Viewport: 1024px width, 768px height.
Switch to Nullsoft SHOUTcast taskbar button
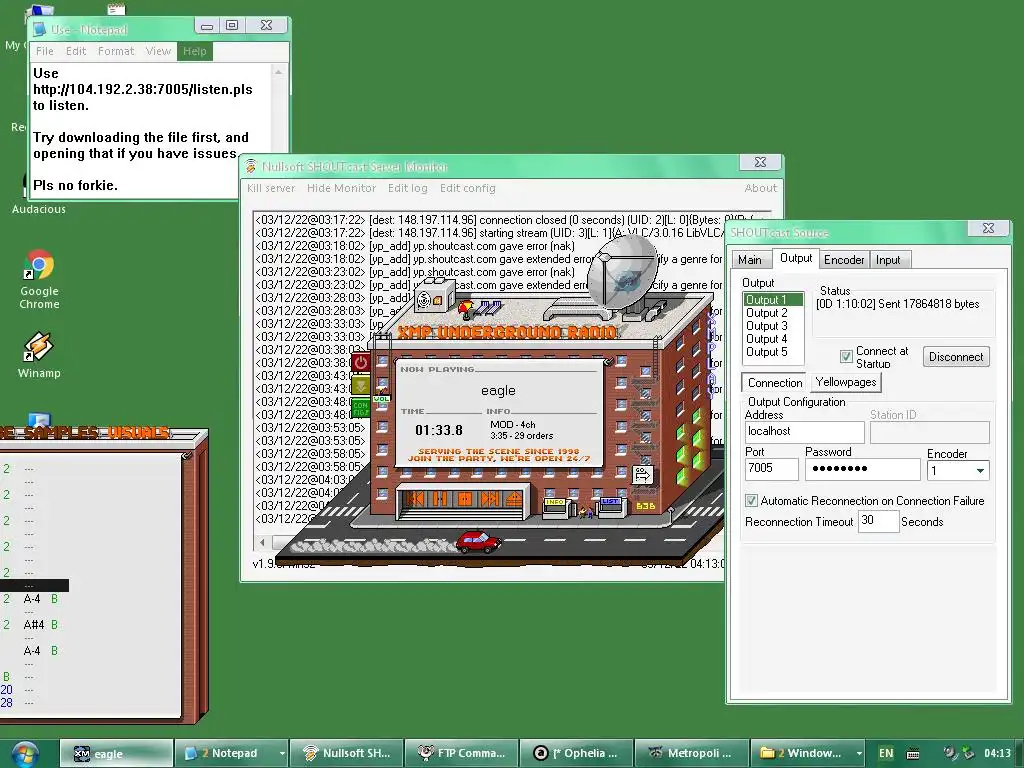tap(346, 753)
